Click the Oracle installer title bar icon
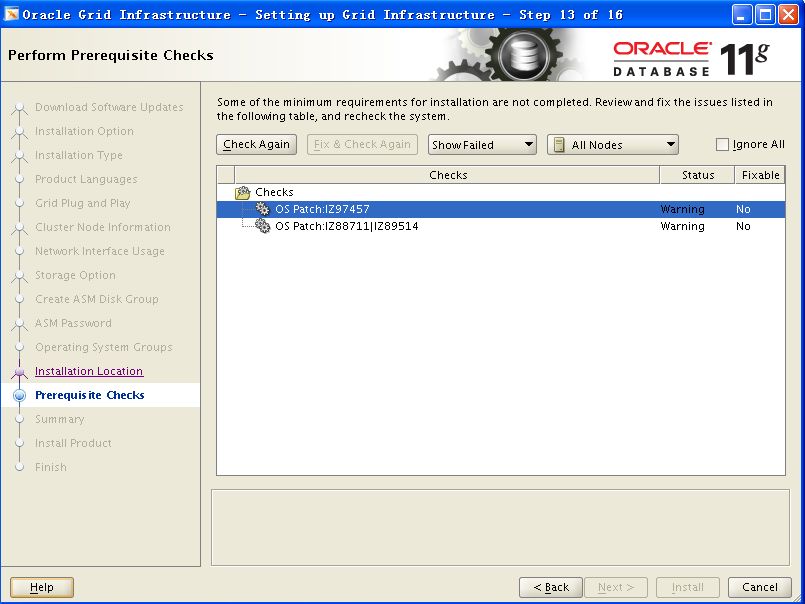Screen dimensions: 805x604 click(12, 14)
